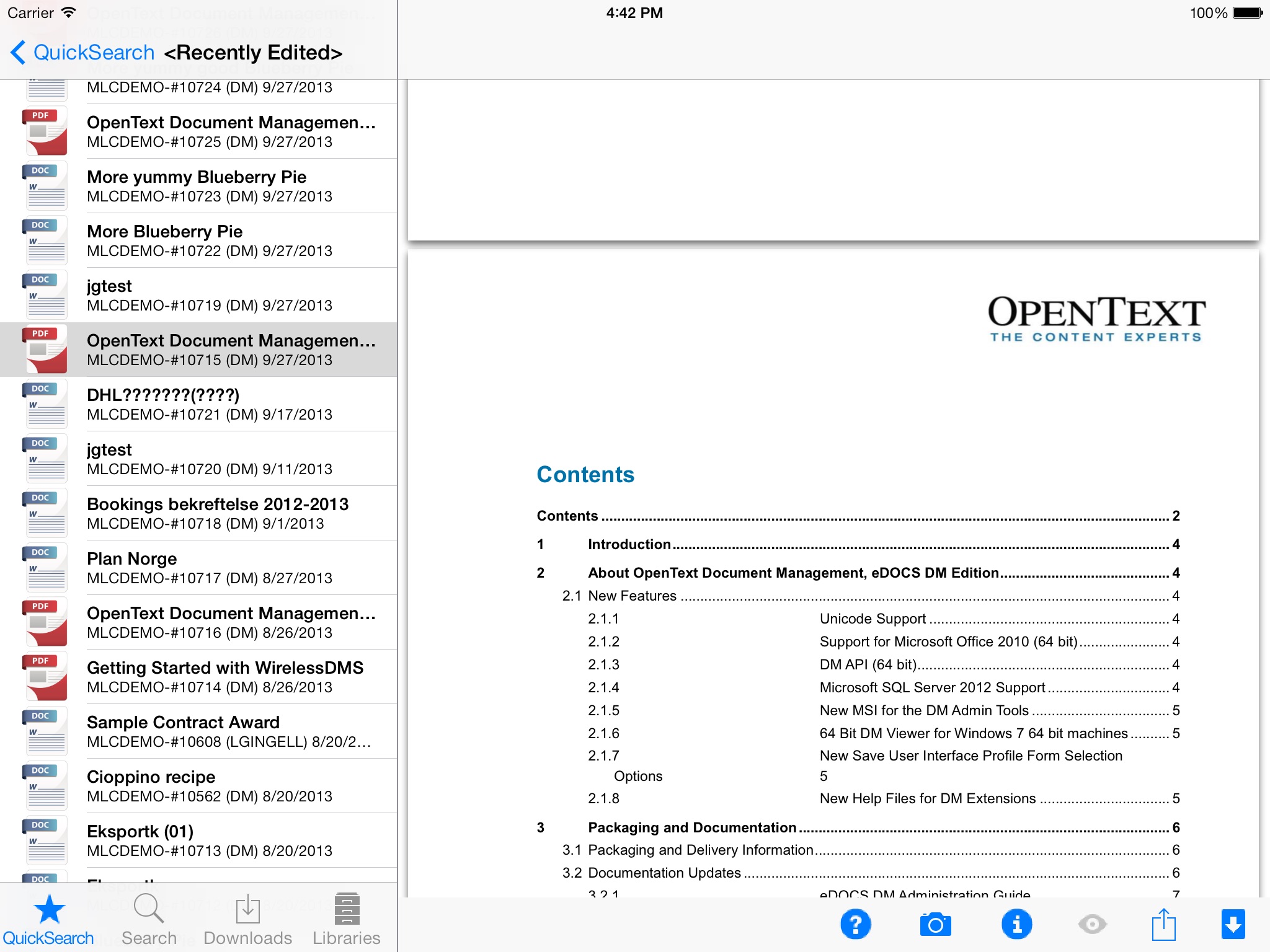Jump to 'New Help Files for DM Extensions'

pyautogui.click(x=884, y=798)
